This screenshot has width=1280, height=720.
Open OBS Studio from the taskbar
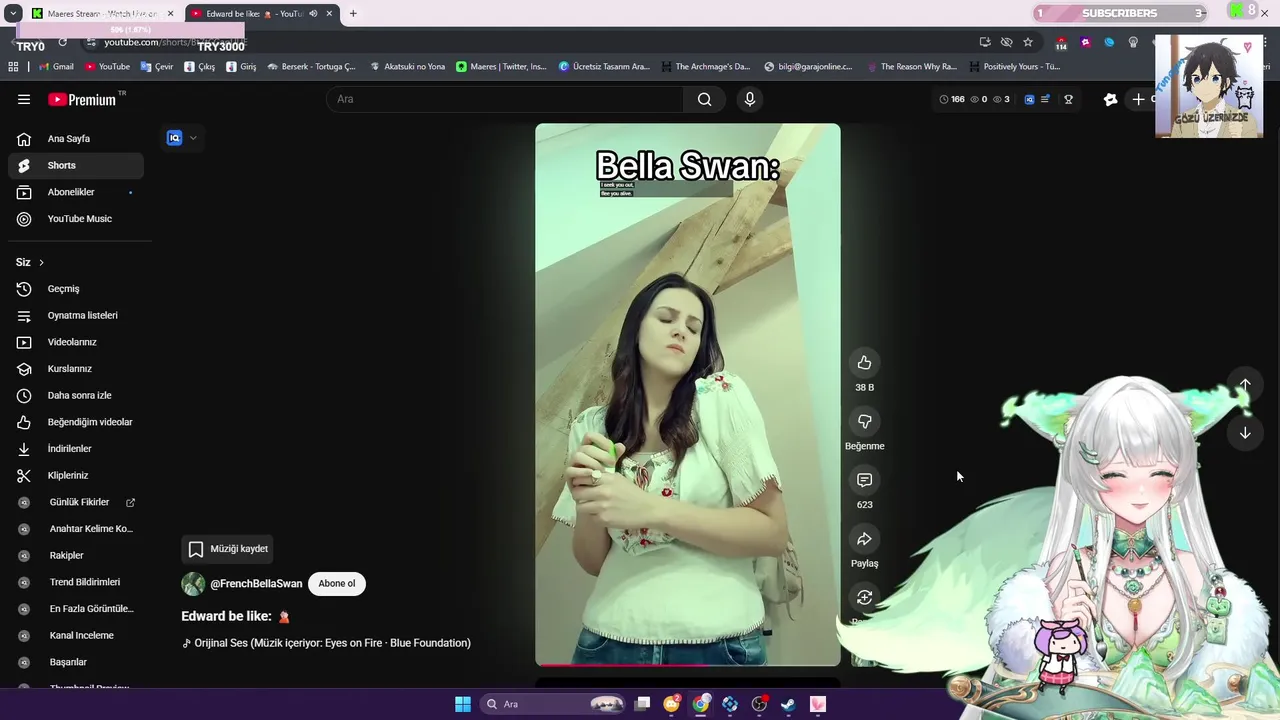point(759,704)
